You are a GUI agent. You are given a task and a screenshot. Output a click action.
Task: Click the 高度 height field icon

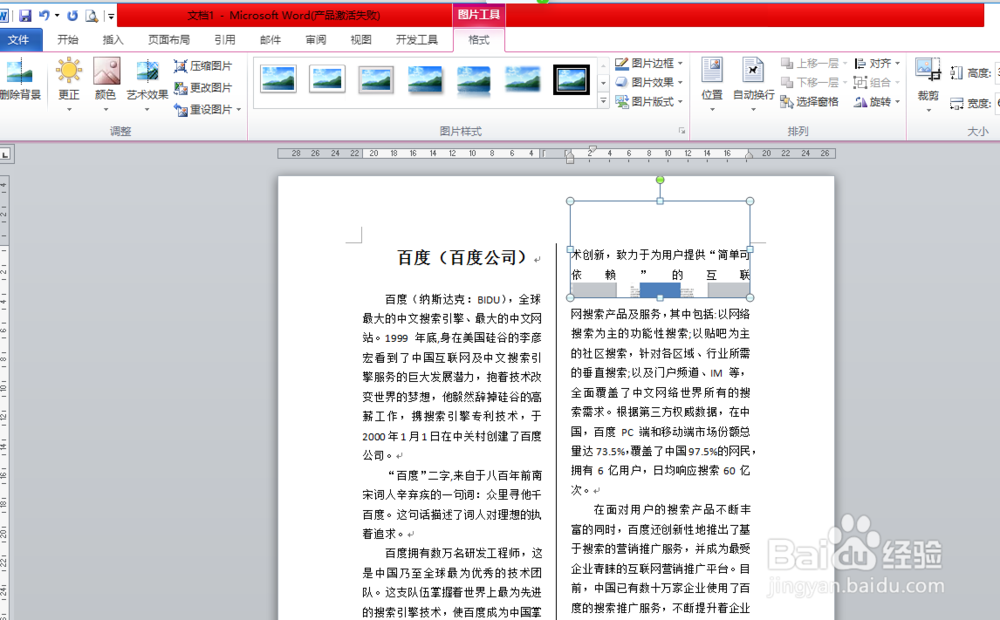(957, 73)
